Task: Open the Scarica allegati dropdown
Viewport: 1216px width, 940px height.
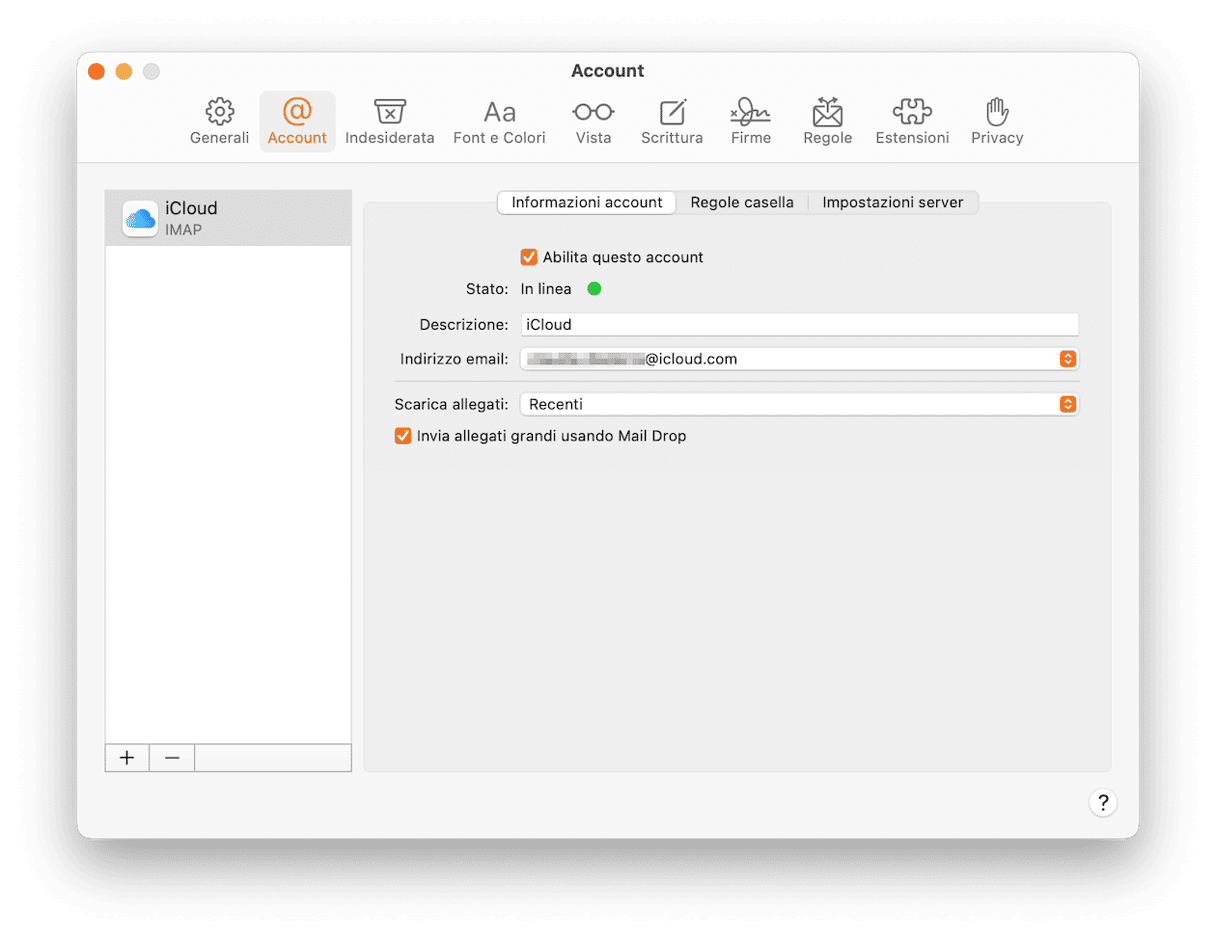Action: pos(800,405)
